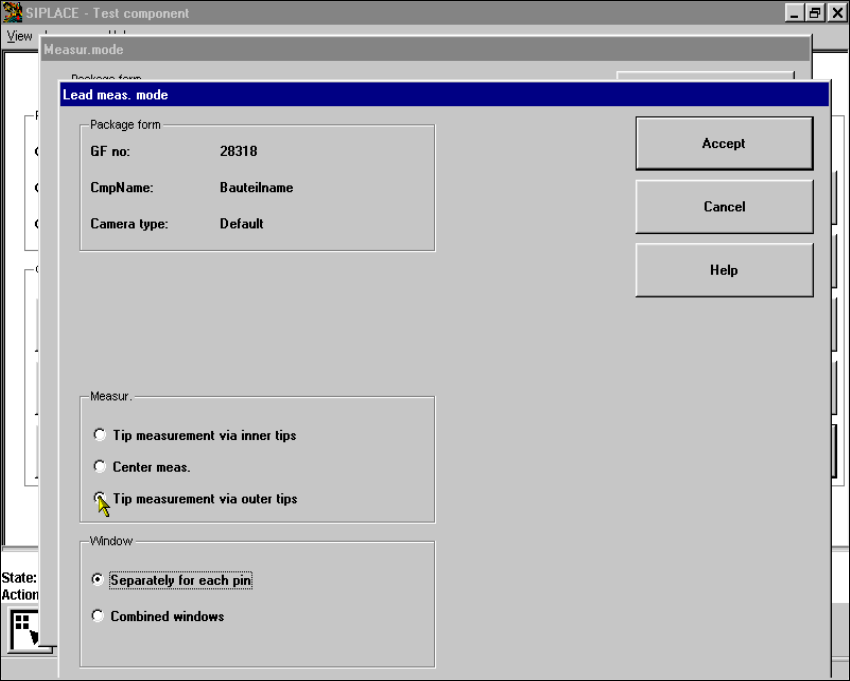Click GF no value 28318
Image resolution: width=850 pixels, height=681 pixels.
pos(239,151)
